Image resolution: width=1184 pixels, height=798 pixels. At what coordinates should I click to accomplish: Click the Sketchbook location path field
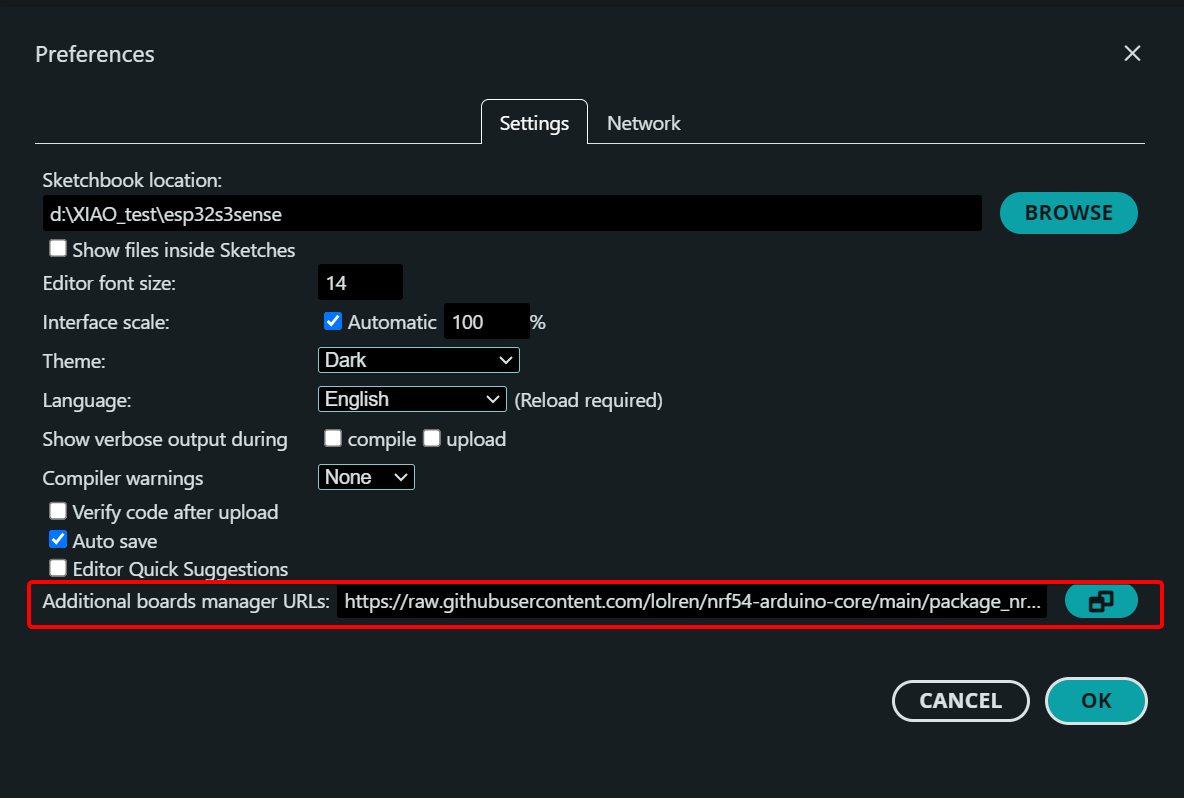[510, 214]
